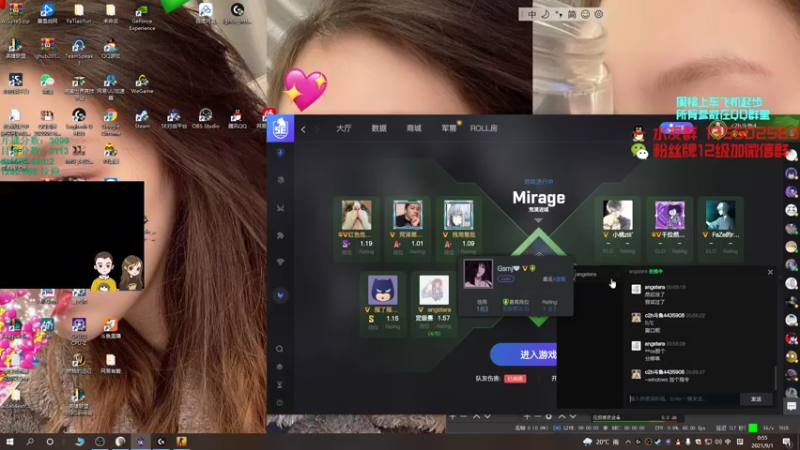Viewport: 800px width, 450px height.
Task: Click the 进入游戏 enter game button
Action: coord(524,355)
